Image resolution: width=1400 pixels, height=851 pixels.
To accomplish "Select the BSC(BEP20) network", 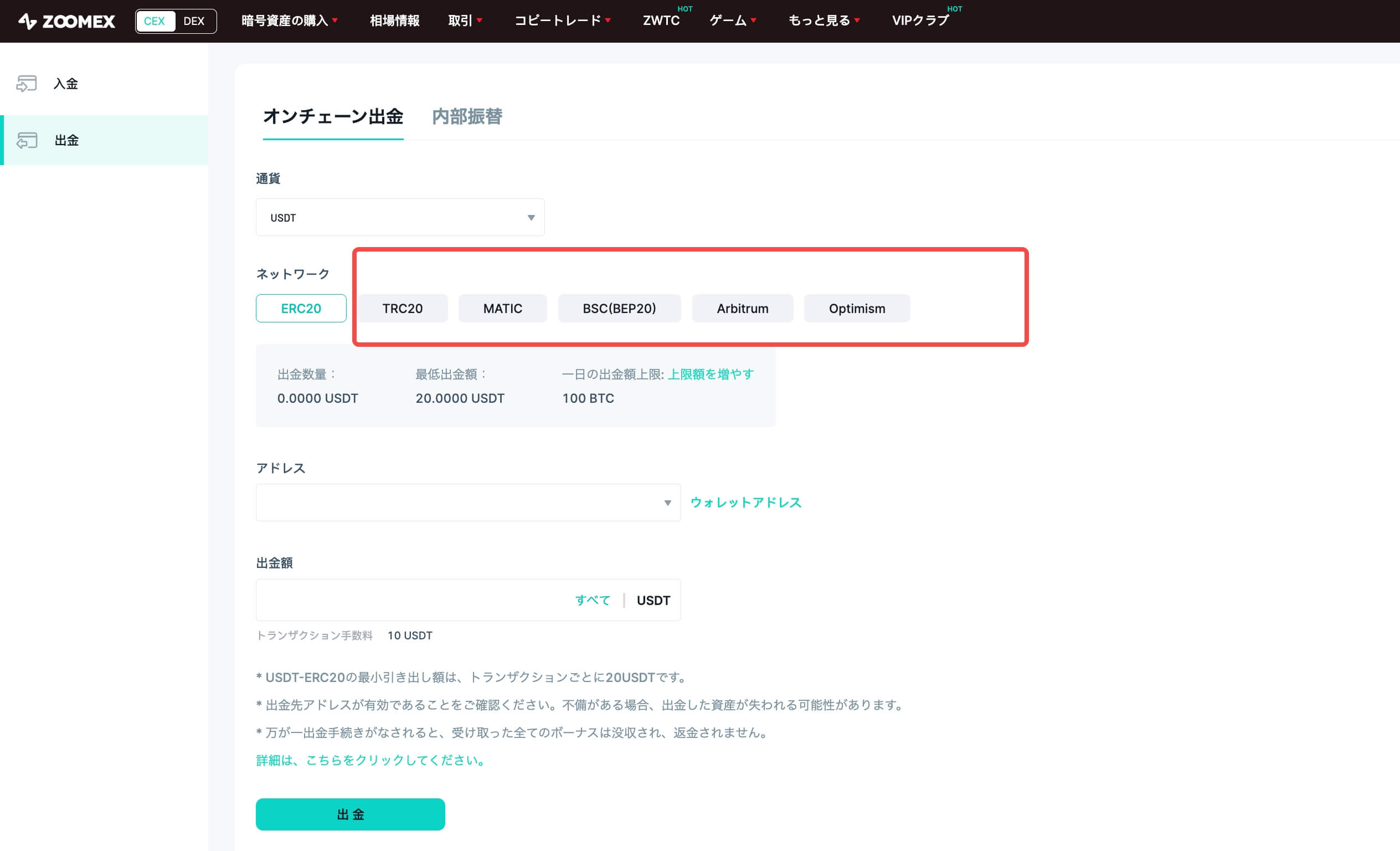I will (619, 308).
